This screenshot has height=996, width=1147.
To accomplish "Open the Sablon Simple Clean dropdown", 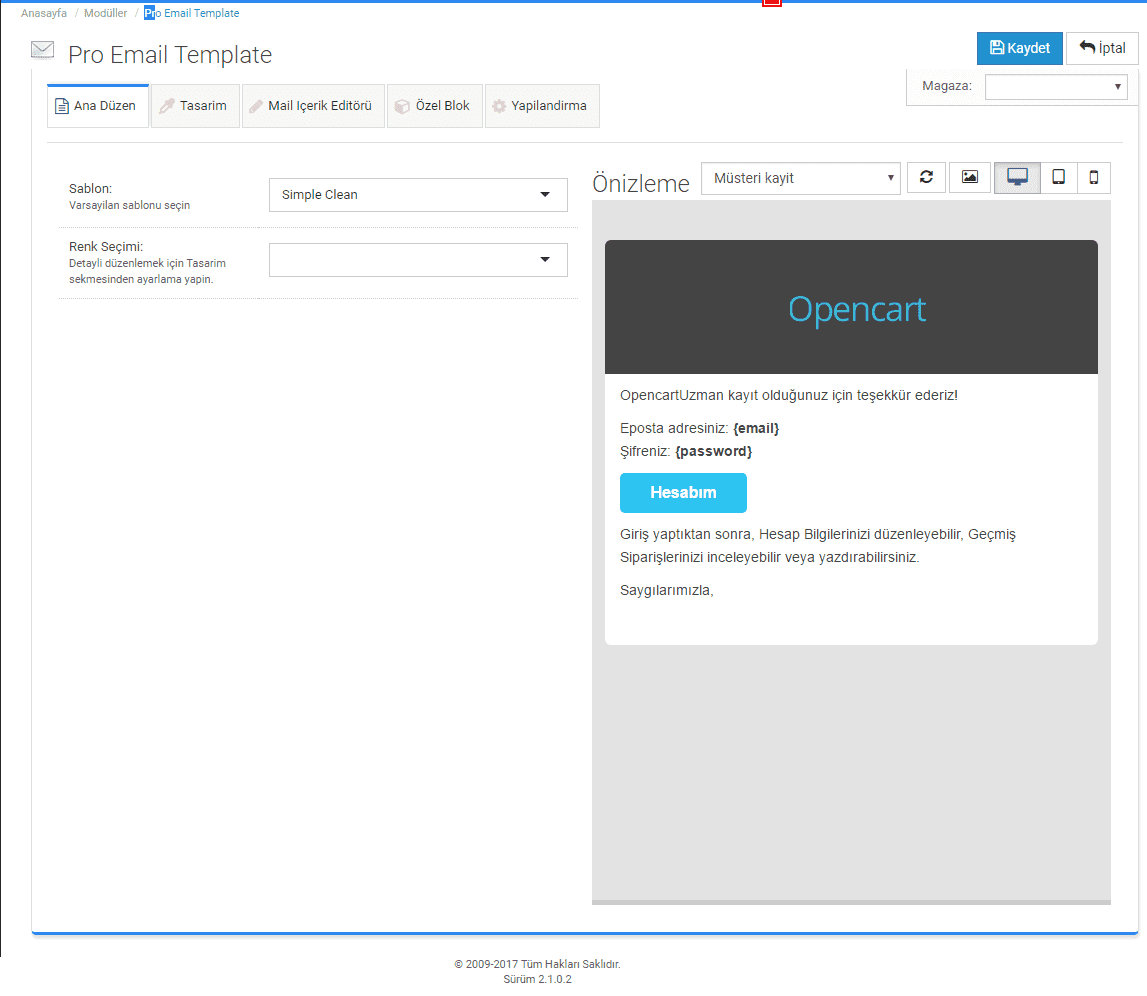I will (x=418, y=195).
